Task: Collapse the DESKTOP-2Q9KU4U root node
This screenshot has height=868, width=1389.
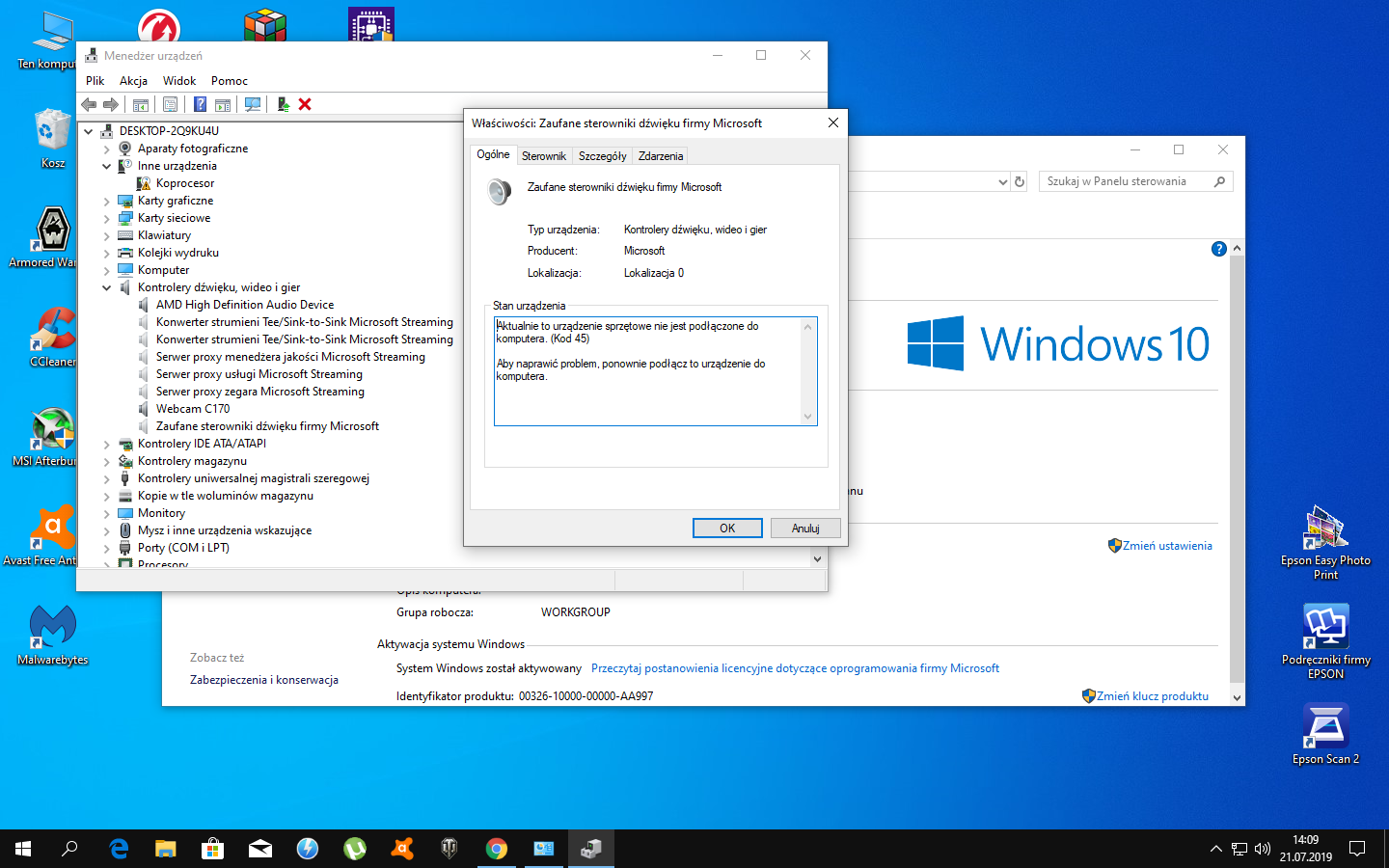Action: pyautogui.click(x=89, y=131)
